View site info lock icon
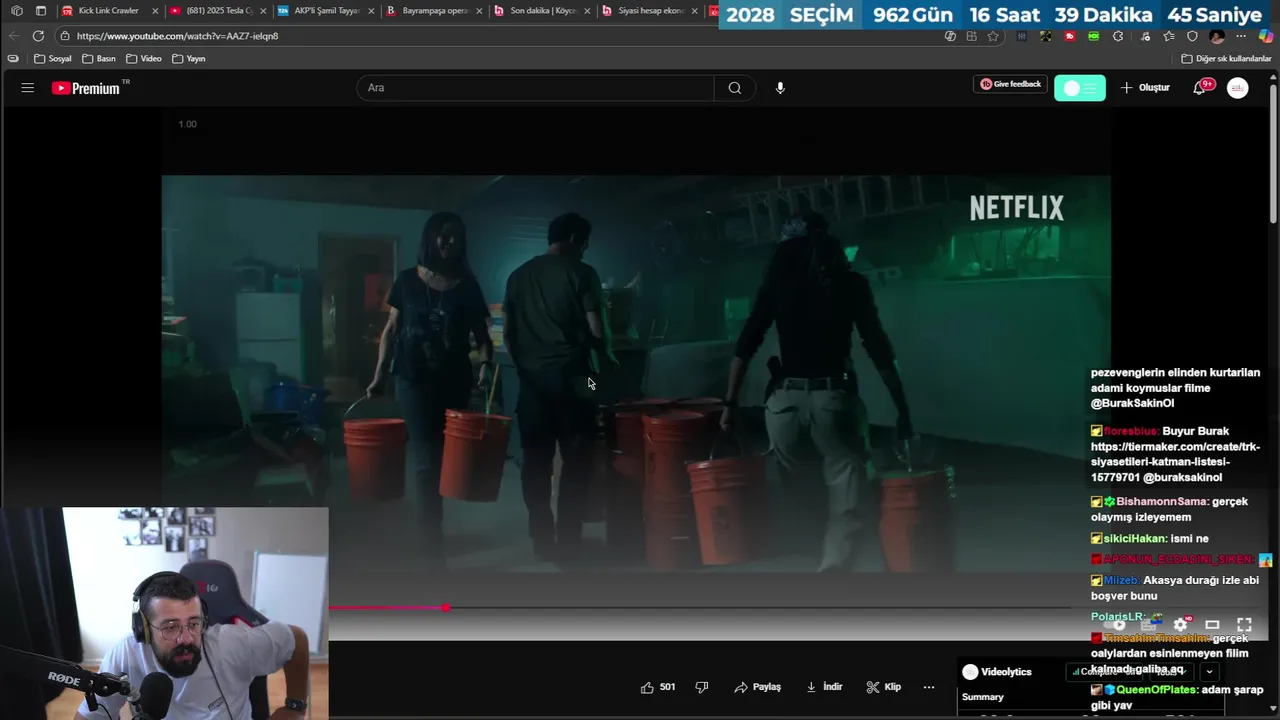 (65, 36)
